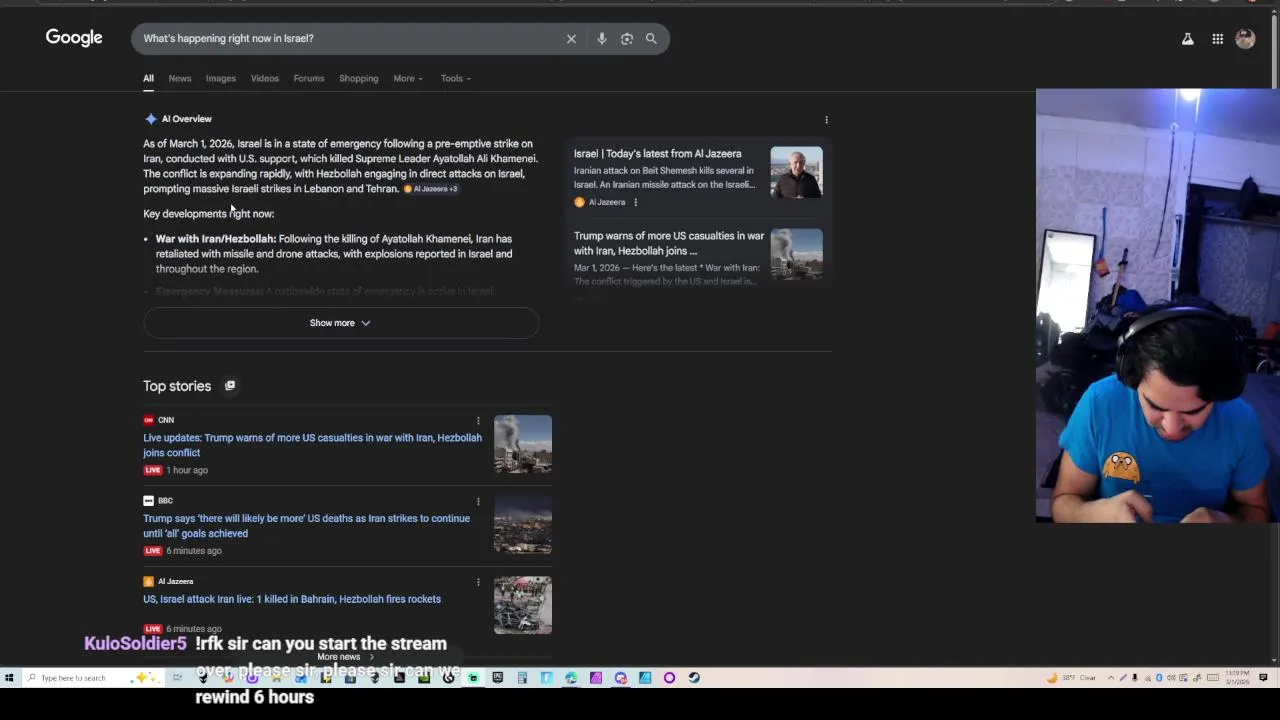Open the purple ring app in taskbar
Image resolution: width=1280 pixels, height=720 pixels.
coord(669,678)
